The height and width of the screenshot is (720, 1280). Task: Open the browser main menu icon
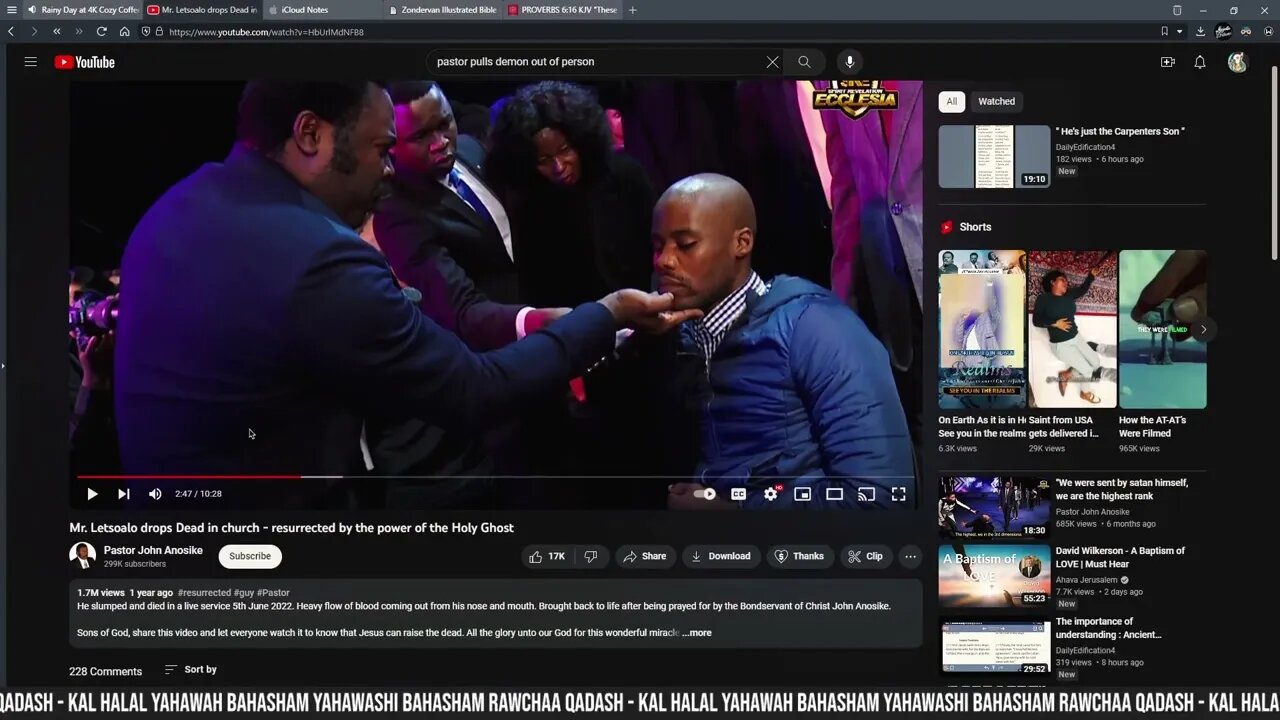coord(11,10)
